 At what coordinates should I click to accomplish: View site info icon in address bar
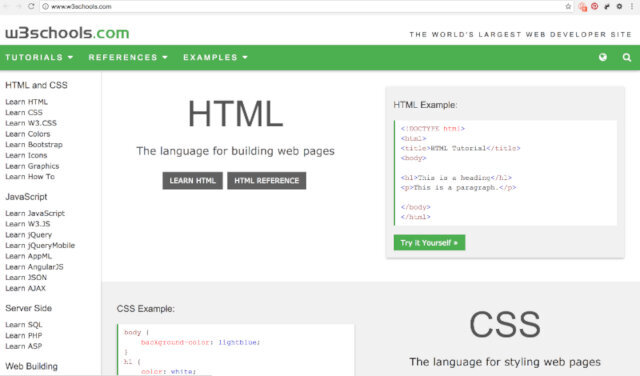[45, 7]
